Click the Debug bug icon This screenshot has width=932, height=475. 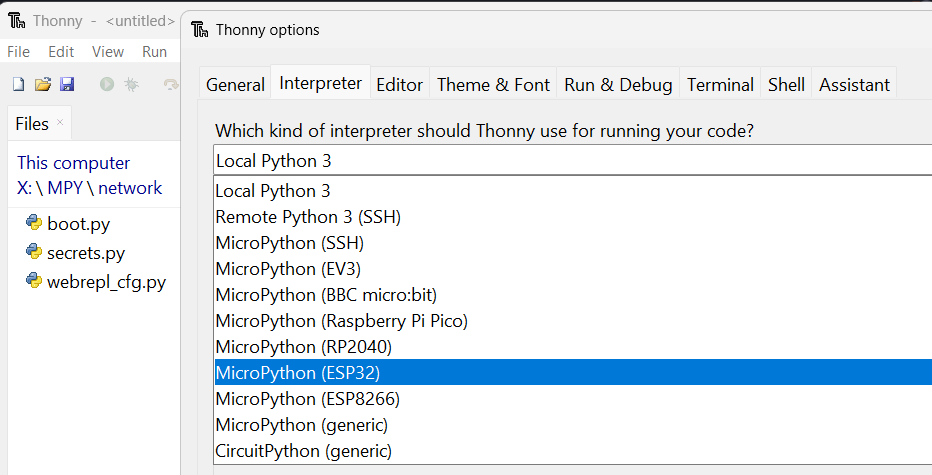click(x=131, y=85)
